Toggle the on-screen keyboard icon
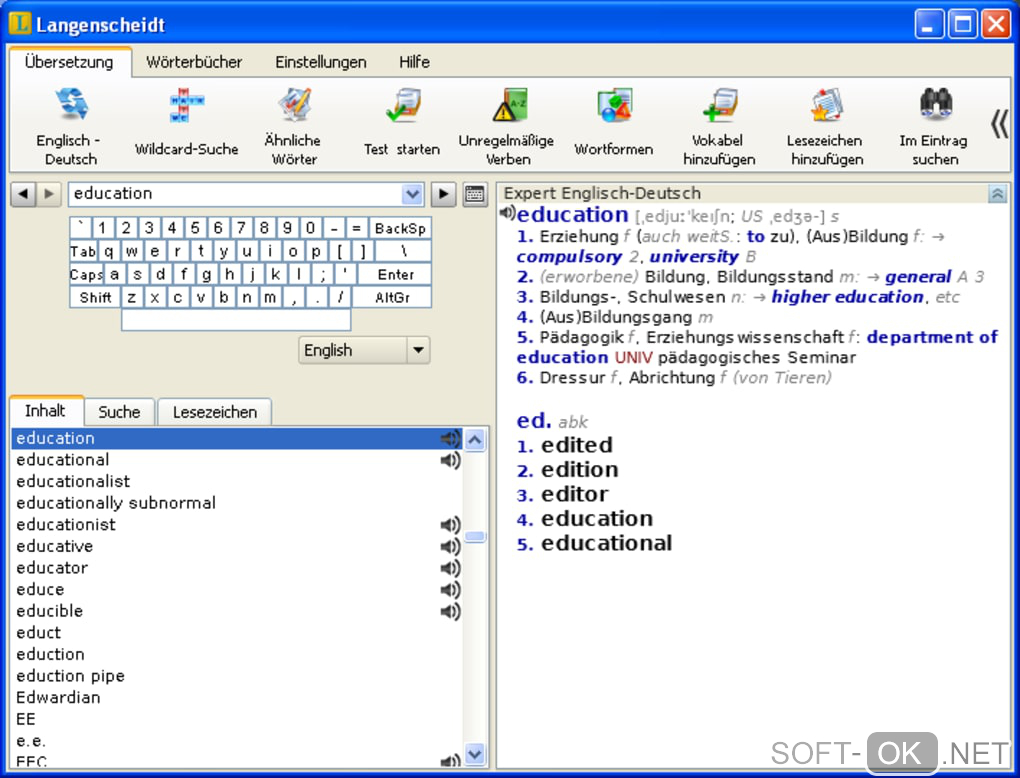The height and width of the screenshot is (778, 1020). (x=475, y=194)
